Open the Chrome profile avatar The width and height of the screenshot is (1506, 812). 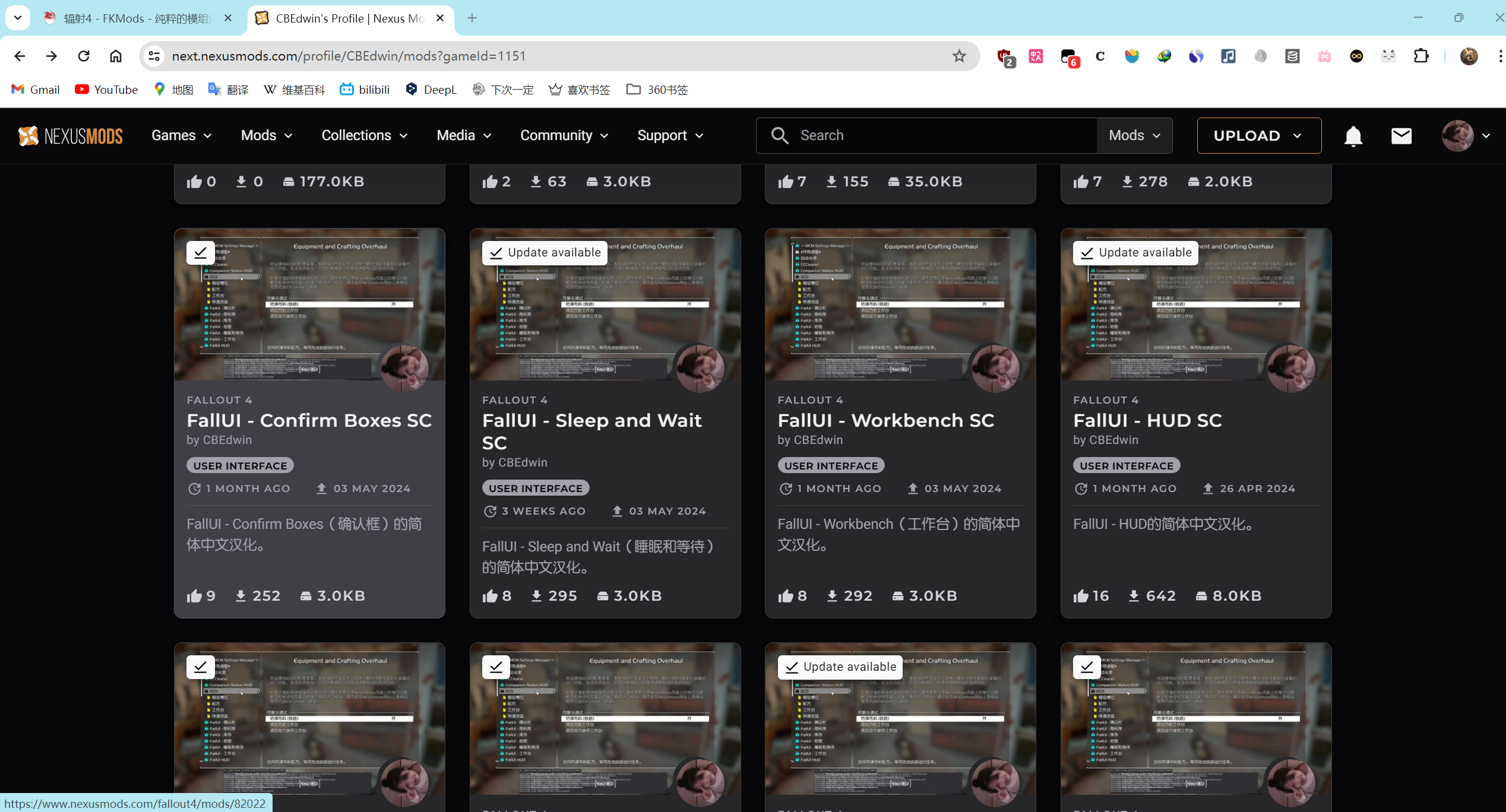1469,56
